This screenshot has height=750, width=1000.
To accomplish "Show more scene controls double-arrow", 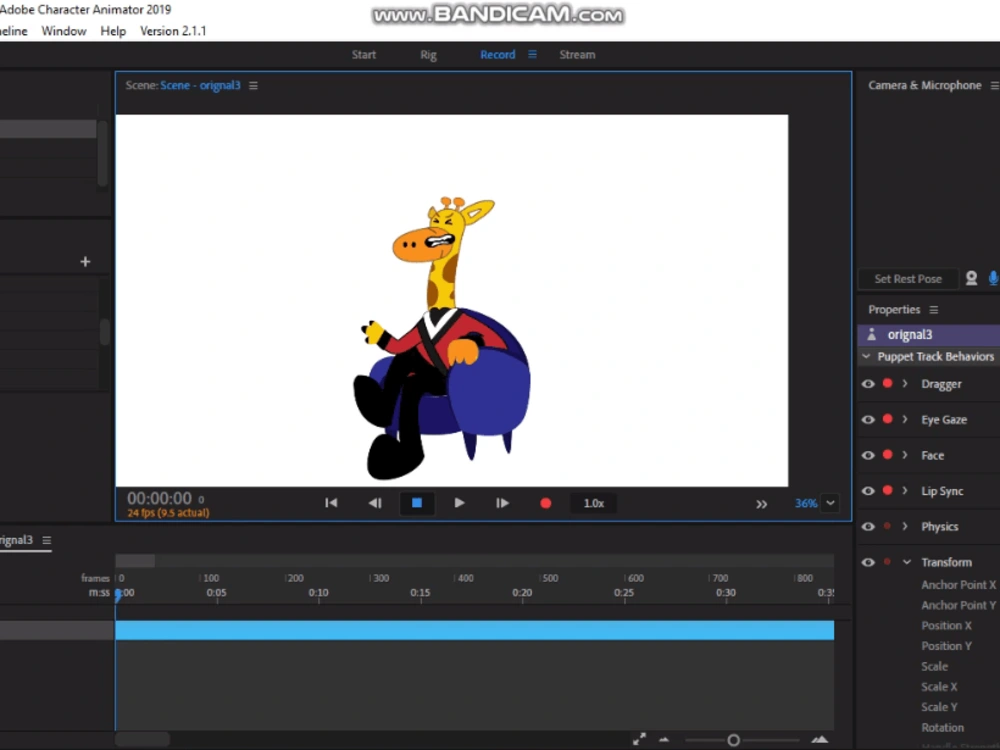I will (761, 504).
